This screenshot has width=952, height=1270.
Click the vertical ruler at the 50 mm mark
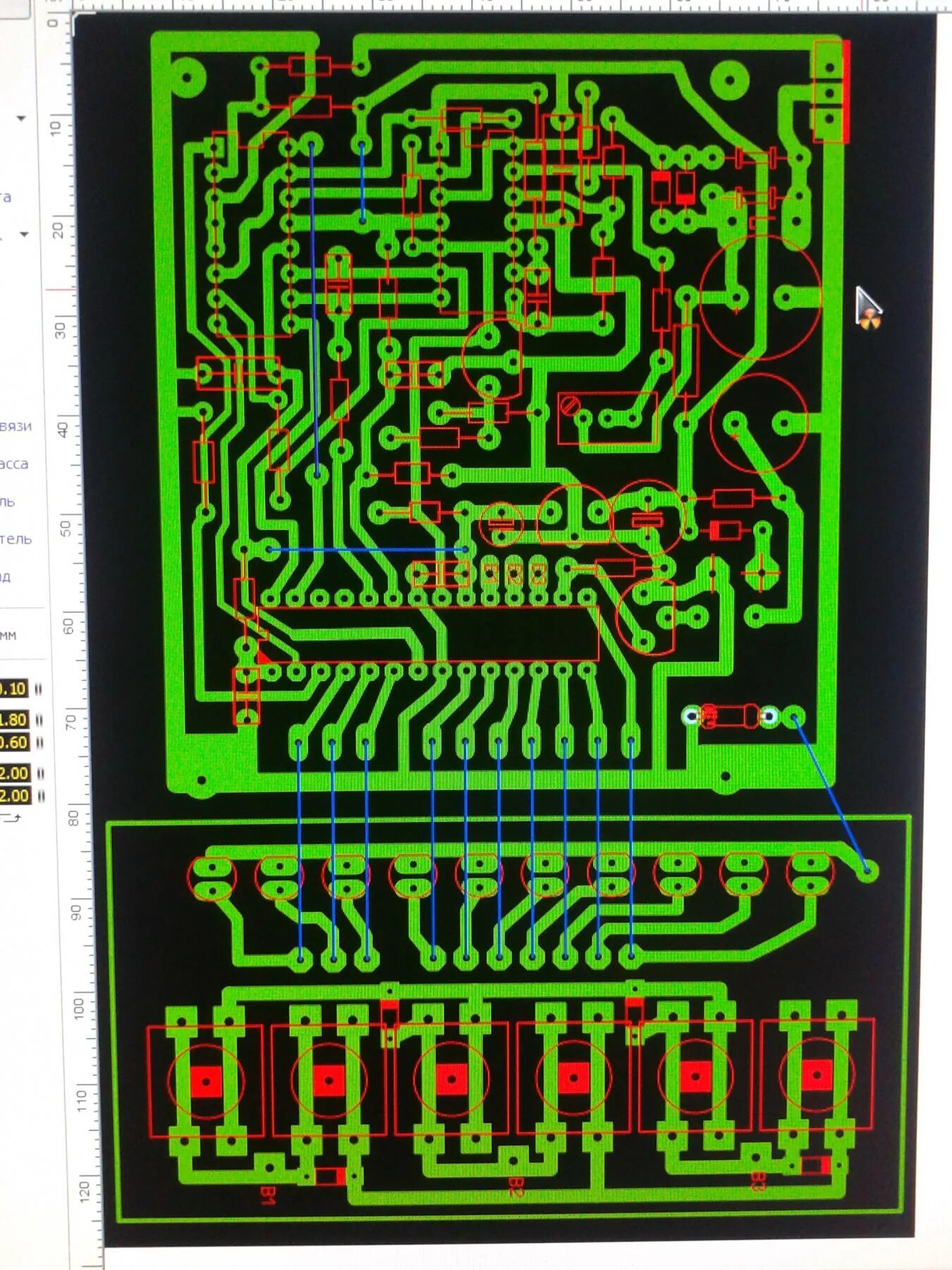tap(65, 527)
